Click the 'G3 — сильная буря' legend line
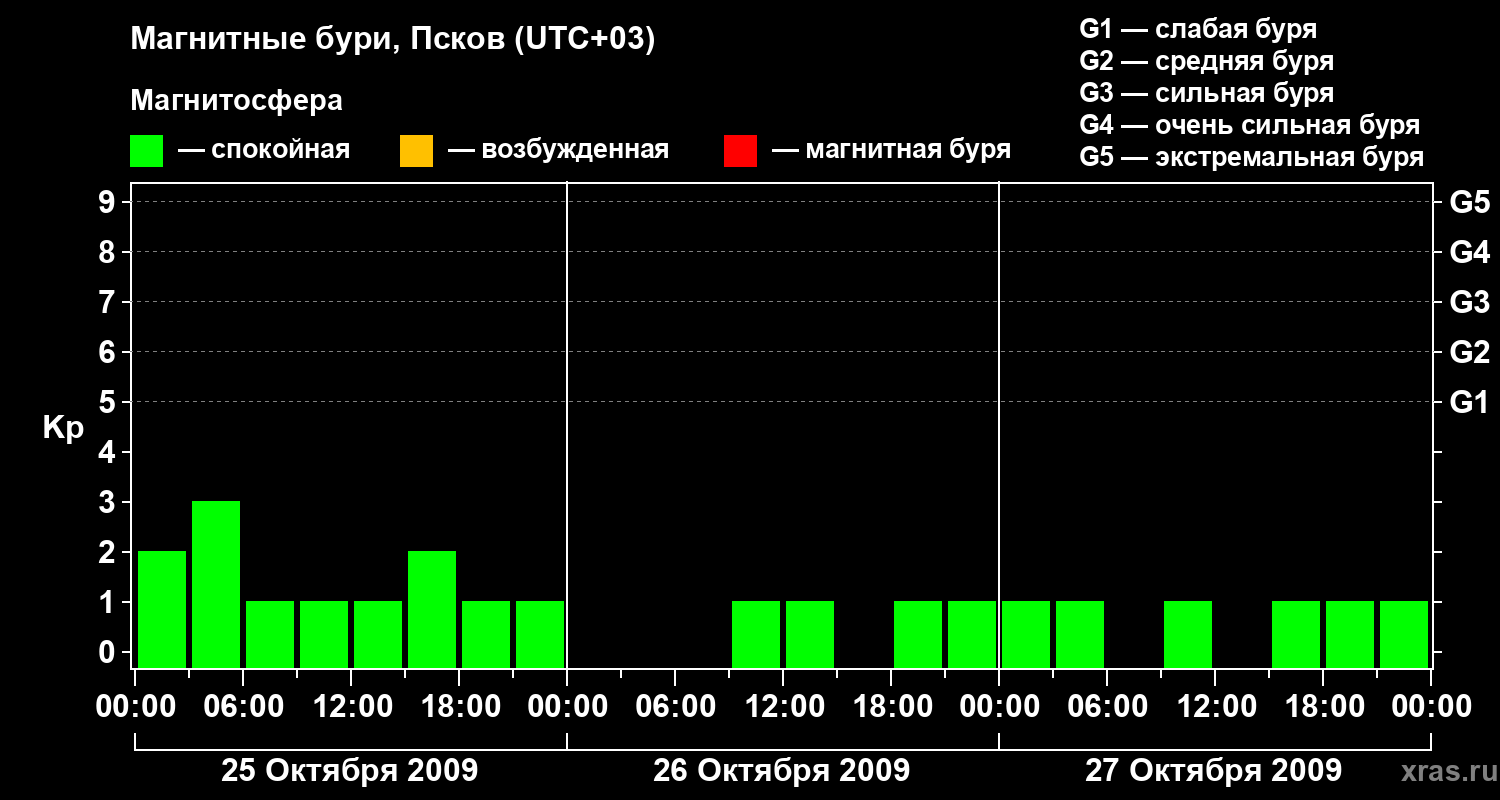The height and width of the screenshot is (800, 1500). click(1206, 93)
